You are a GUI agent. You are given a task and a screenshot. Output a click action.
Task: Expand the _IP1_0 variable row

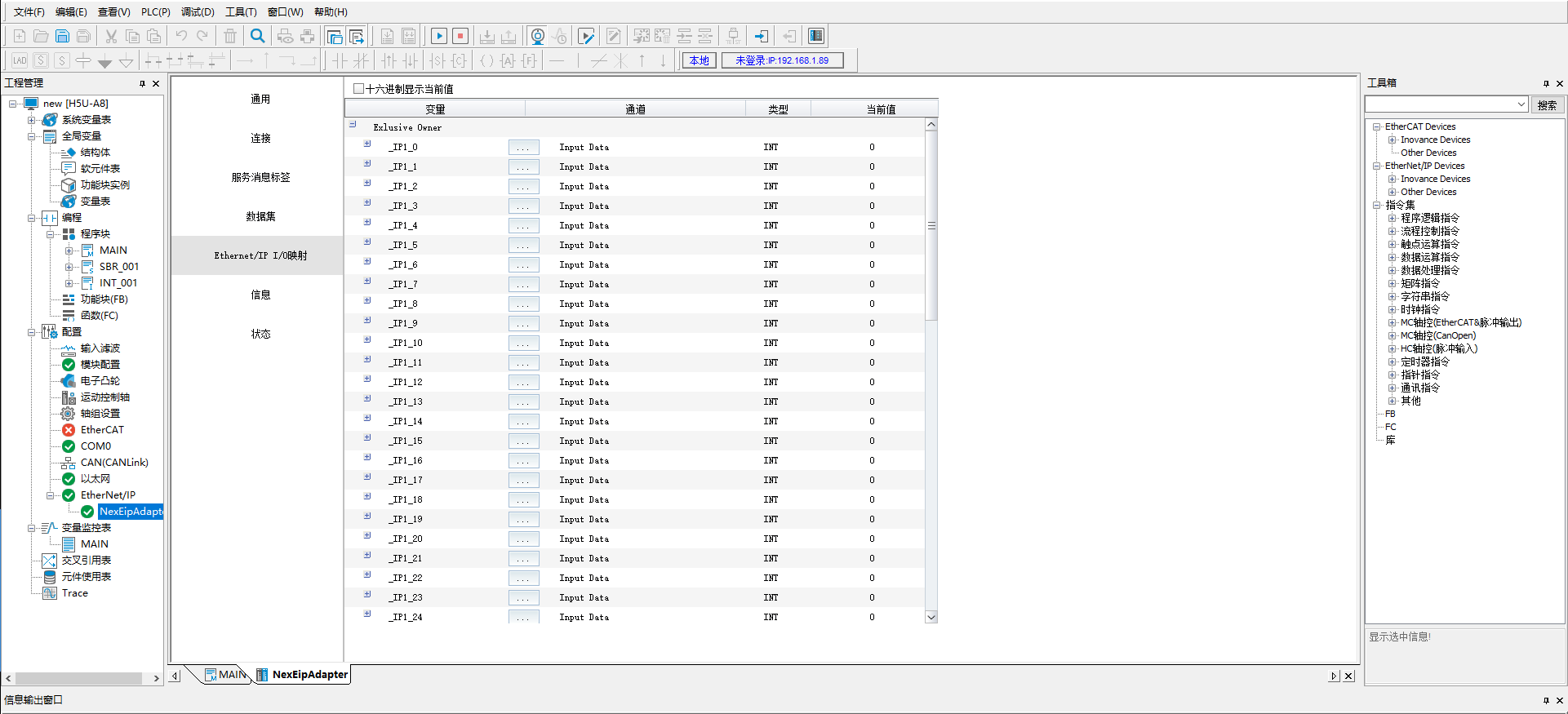tap(367, 144)
